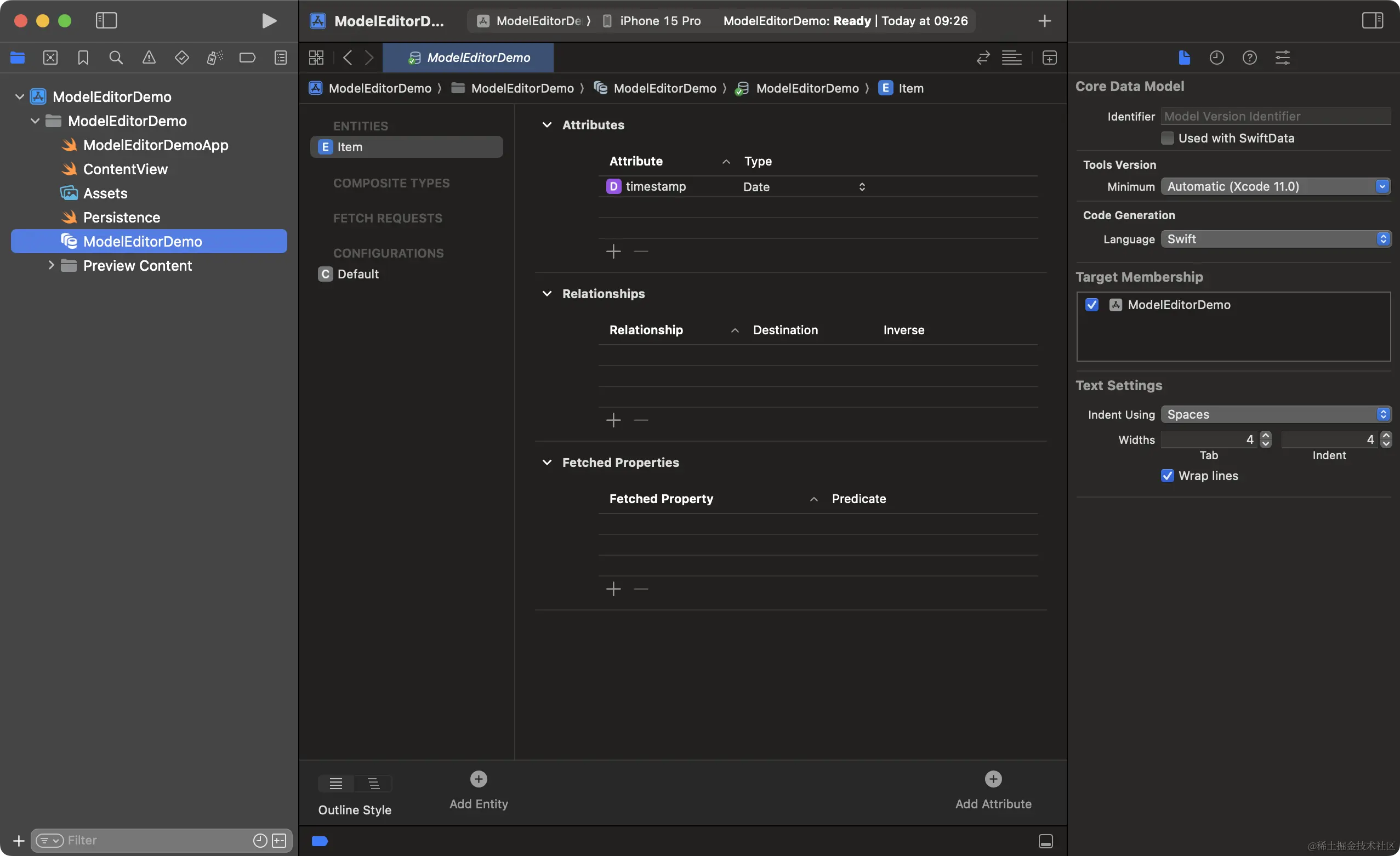Disable Wrap lines checkbox
The image size is (1400, 856).
1167,476
